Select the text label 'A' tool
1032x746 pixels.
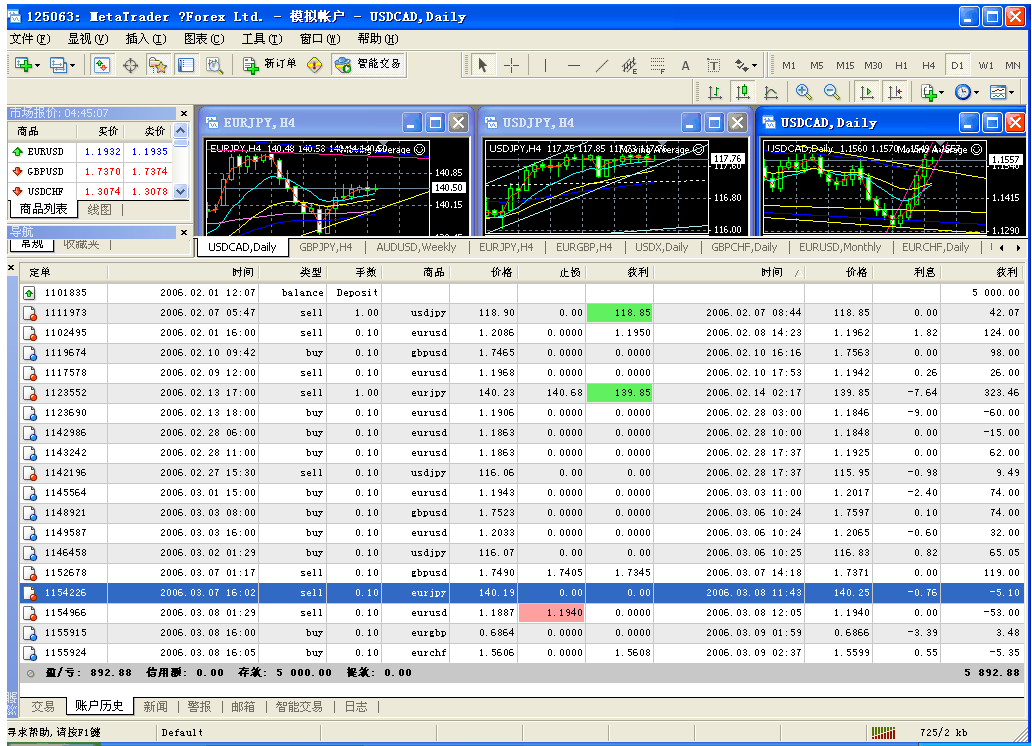pyautogui.click(x=686, y=65)
